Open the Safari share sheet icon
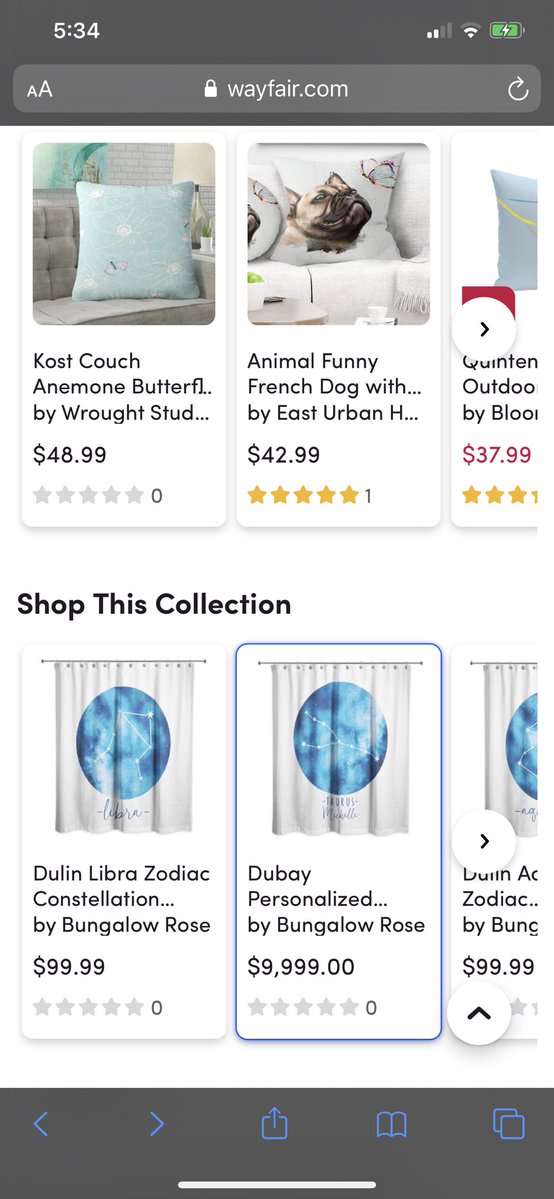 click(x=275, y=1123)
